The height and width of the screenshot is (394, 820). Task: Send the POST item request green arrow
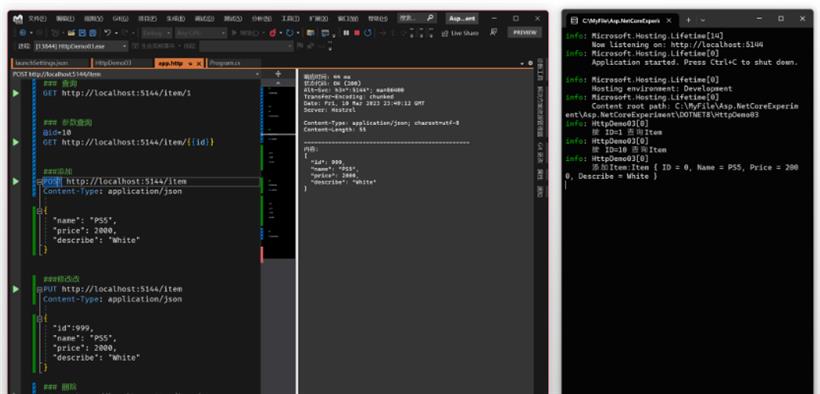coord(16,181)
